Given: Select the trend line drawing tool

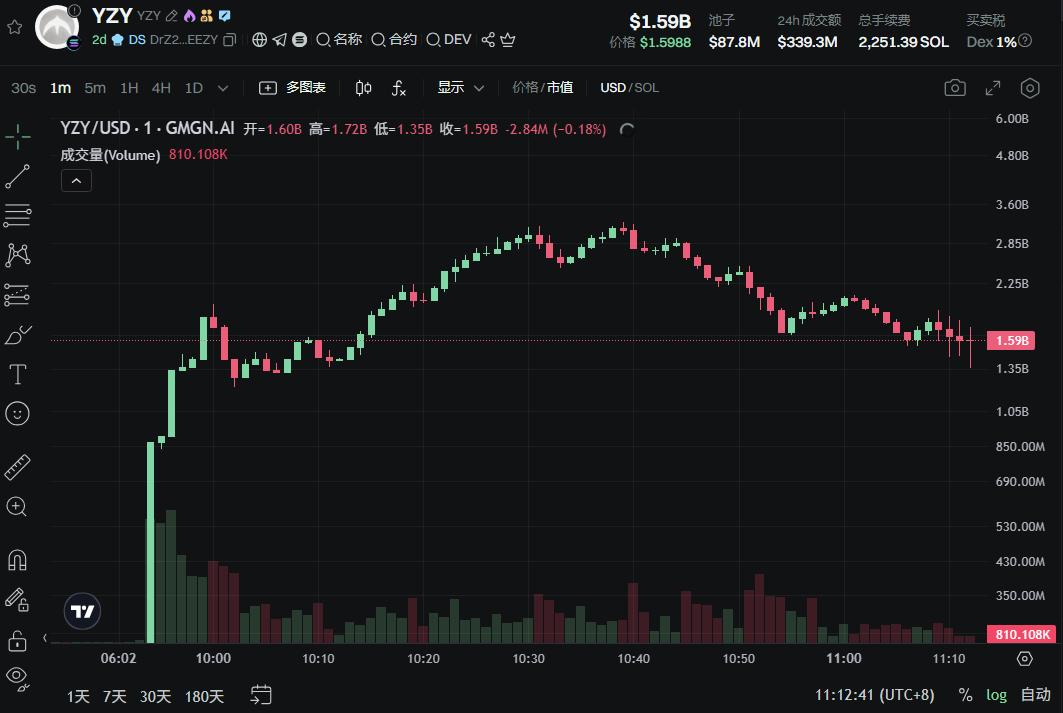Looking at the screenshot, I should click(x=16, y=176).
